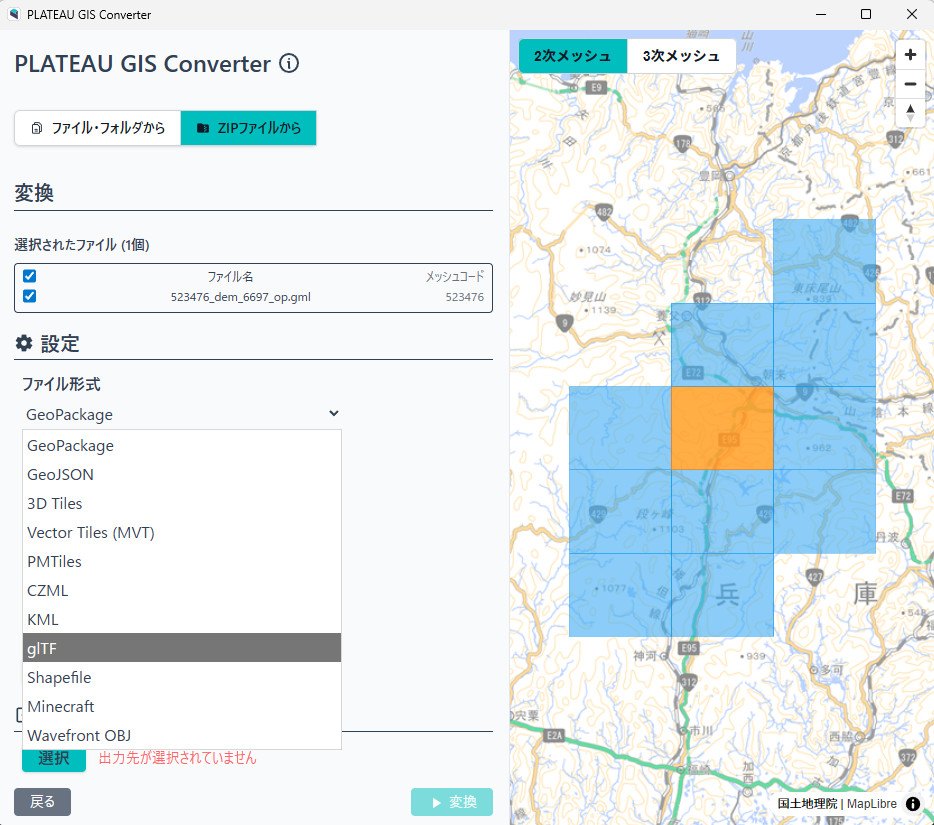Screen dimensions: 934x825
Task: Click the ZIPファイルから button
Action: (248, 128)
